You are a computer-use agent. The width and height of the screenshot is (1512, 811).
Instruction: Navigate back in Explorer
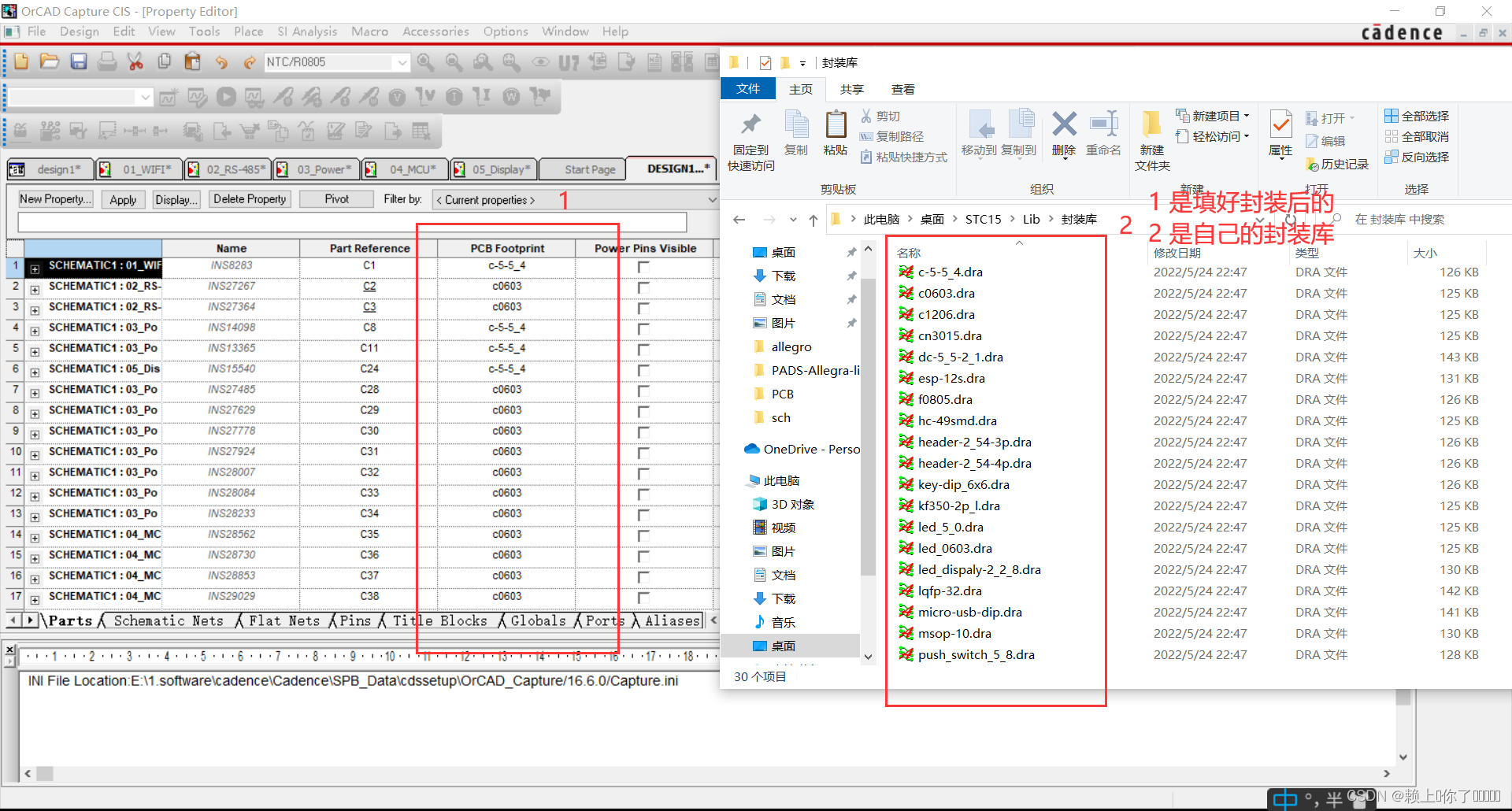pos(739,220)
